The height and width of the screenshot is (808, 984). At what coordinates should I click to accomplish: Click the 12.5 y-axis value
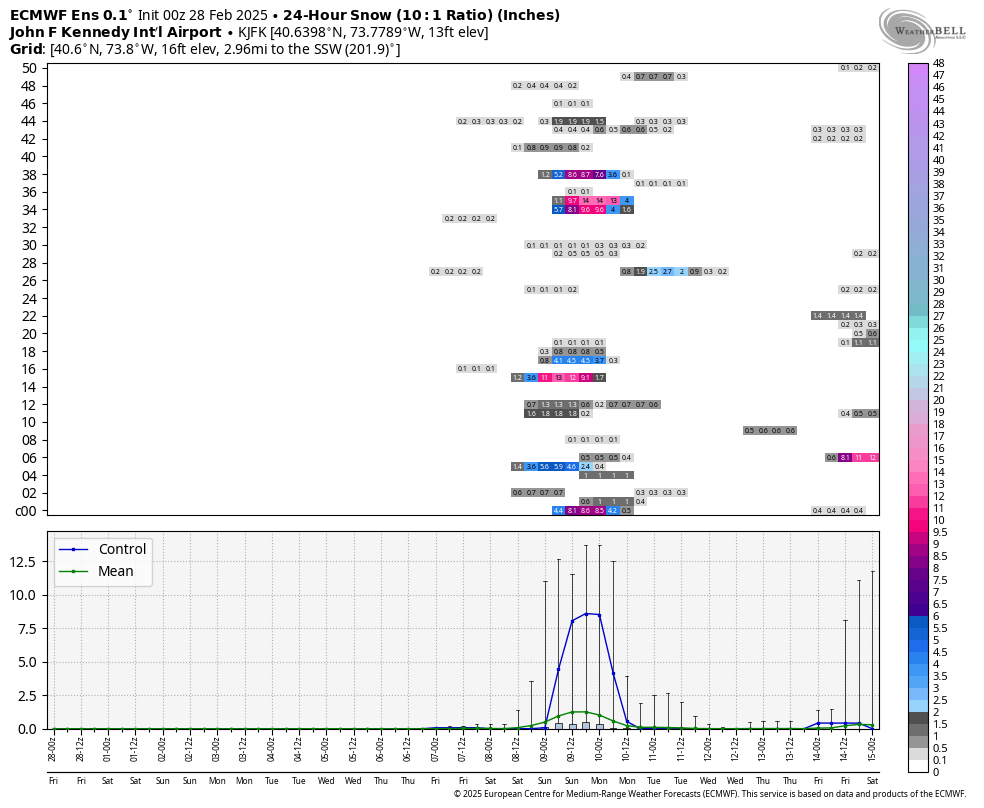(22, 561)
